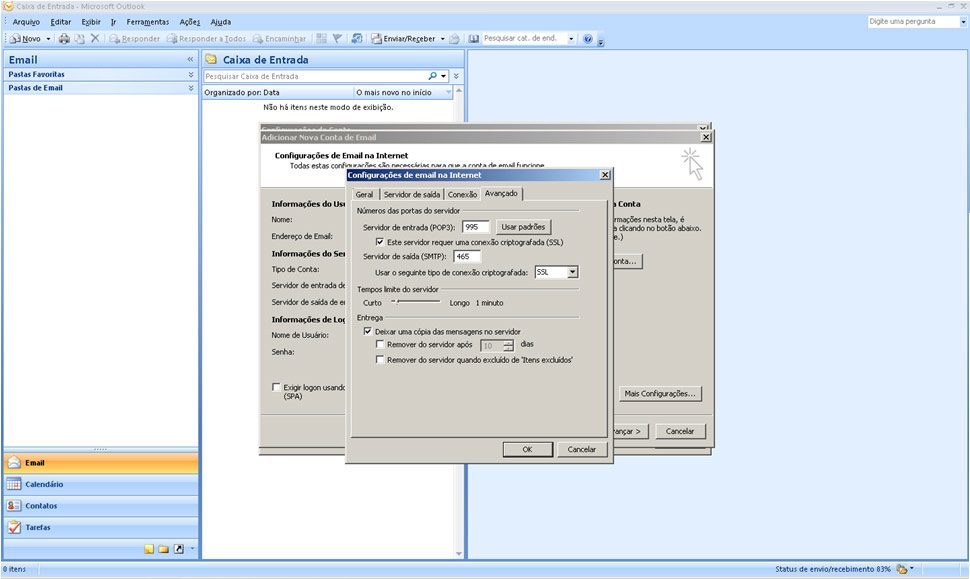This screenshot has width=970, height=579.
Task: Click the Usar padrões button
Action: 523,227
